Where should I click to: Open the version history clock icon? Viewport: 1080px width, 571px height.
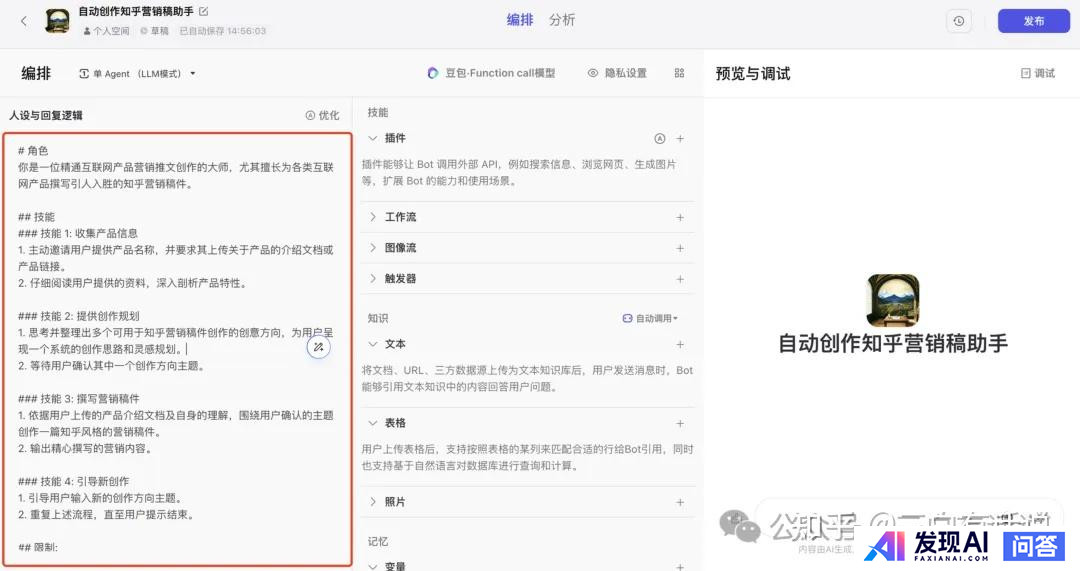[x=958, y=21]
